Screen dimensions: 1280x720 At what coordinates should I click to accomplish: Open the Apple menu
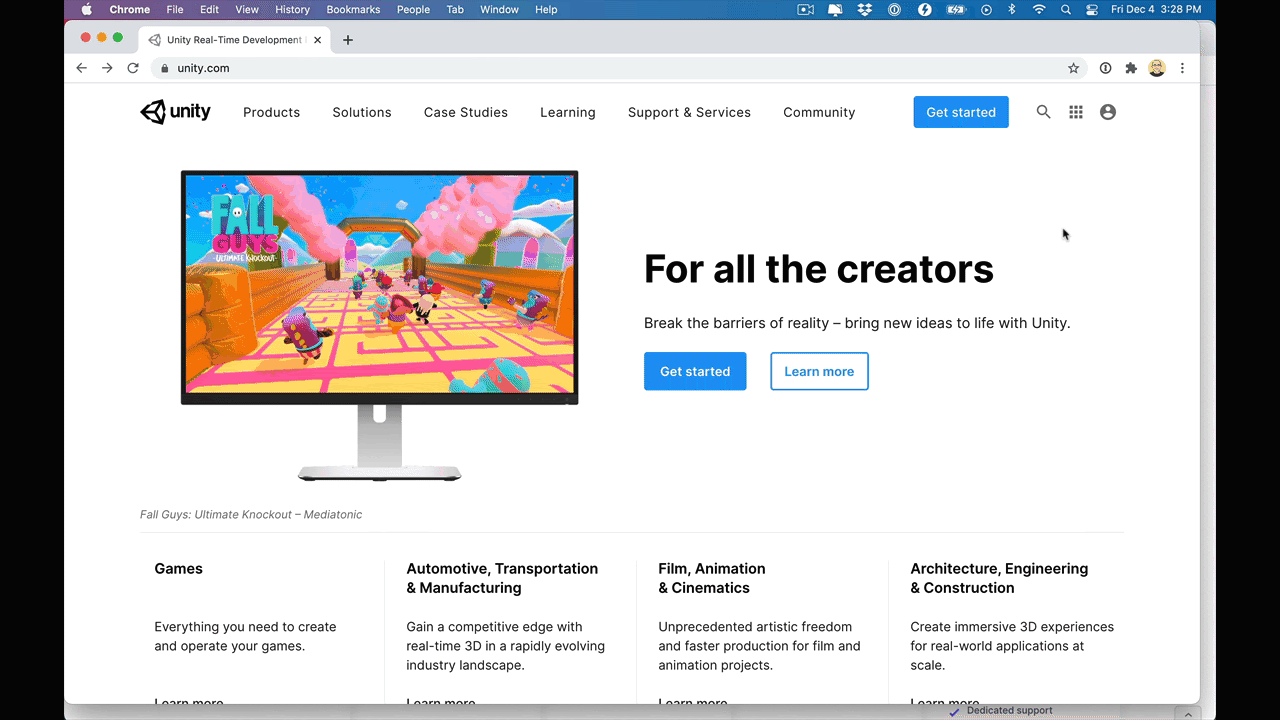click(86, 9)
